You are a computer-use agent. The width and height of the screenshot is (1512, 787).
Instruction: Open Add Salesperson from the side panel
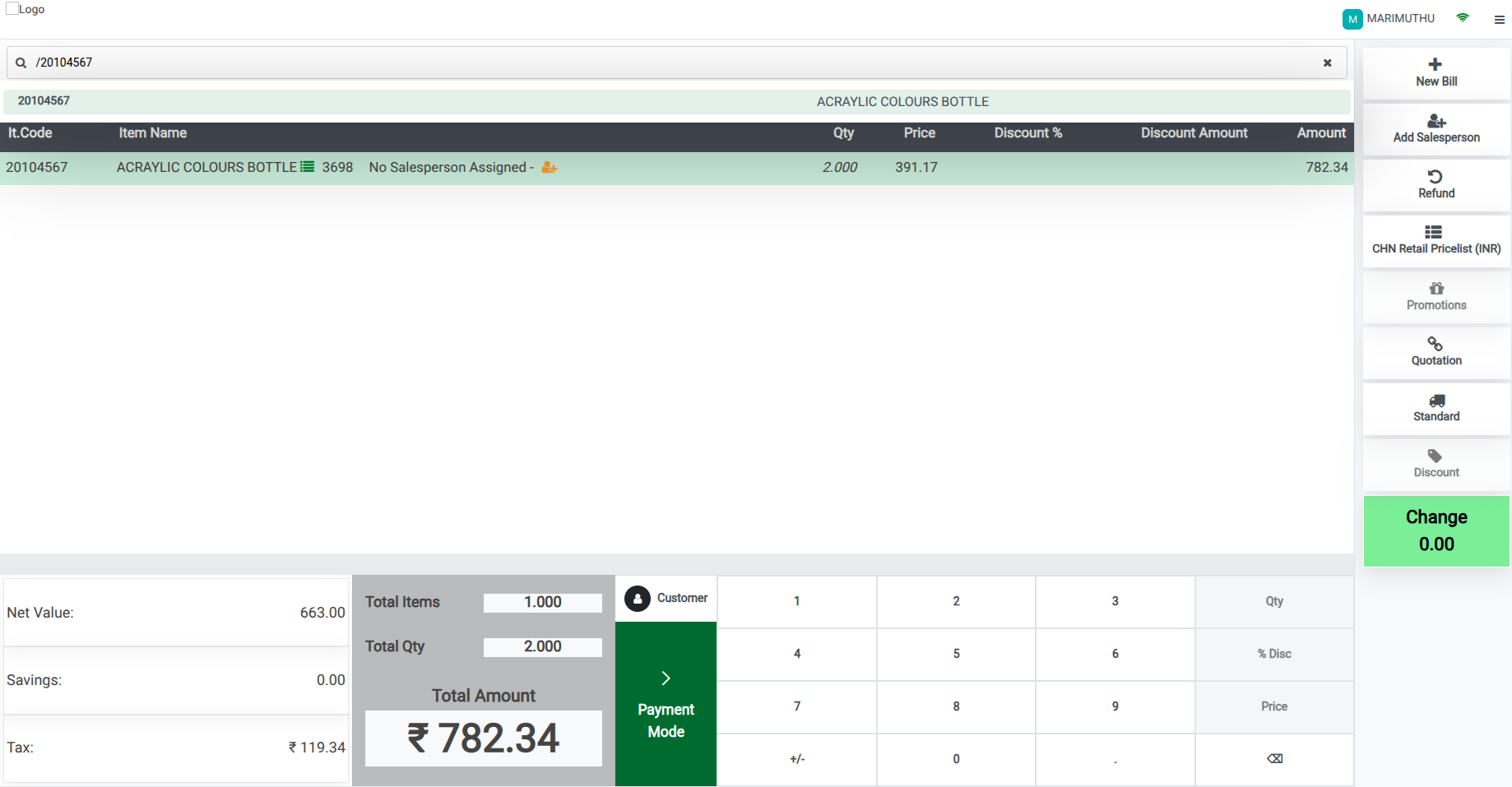[x=1436, y=129]
